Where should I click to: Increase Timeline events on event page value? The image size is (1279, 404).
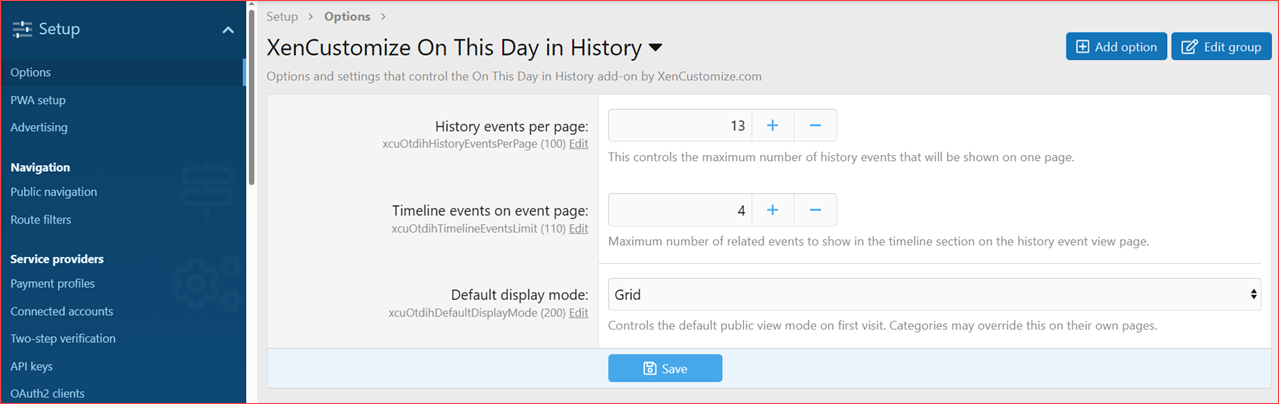(772, 210)
